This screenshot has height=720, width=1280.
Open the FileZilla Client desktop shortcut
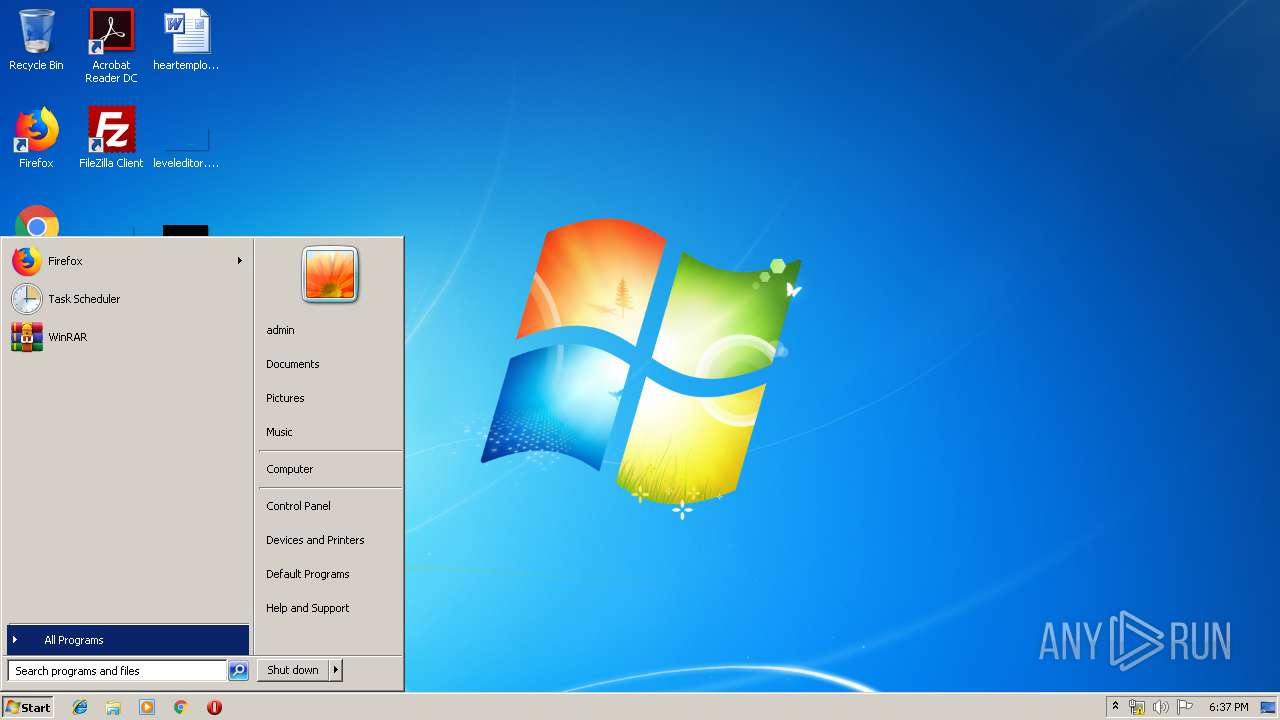(111, 138)
